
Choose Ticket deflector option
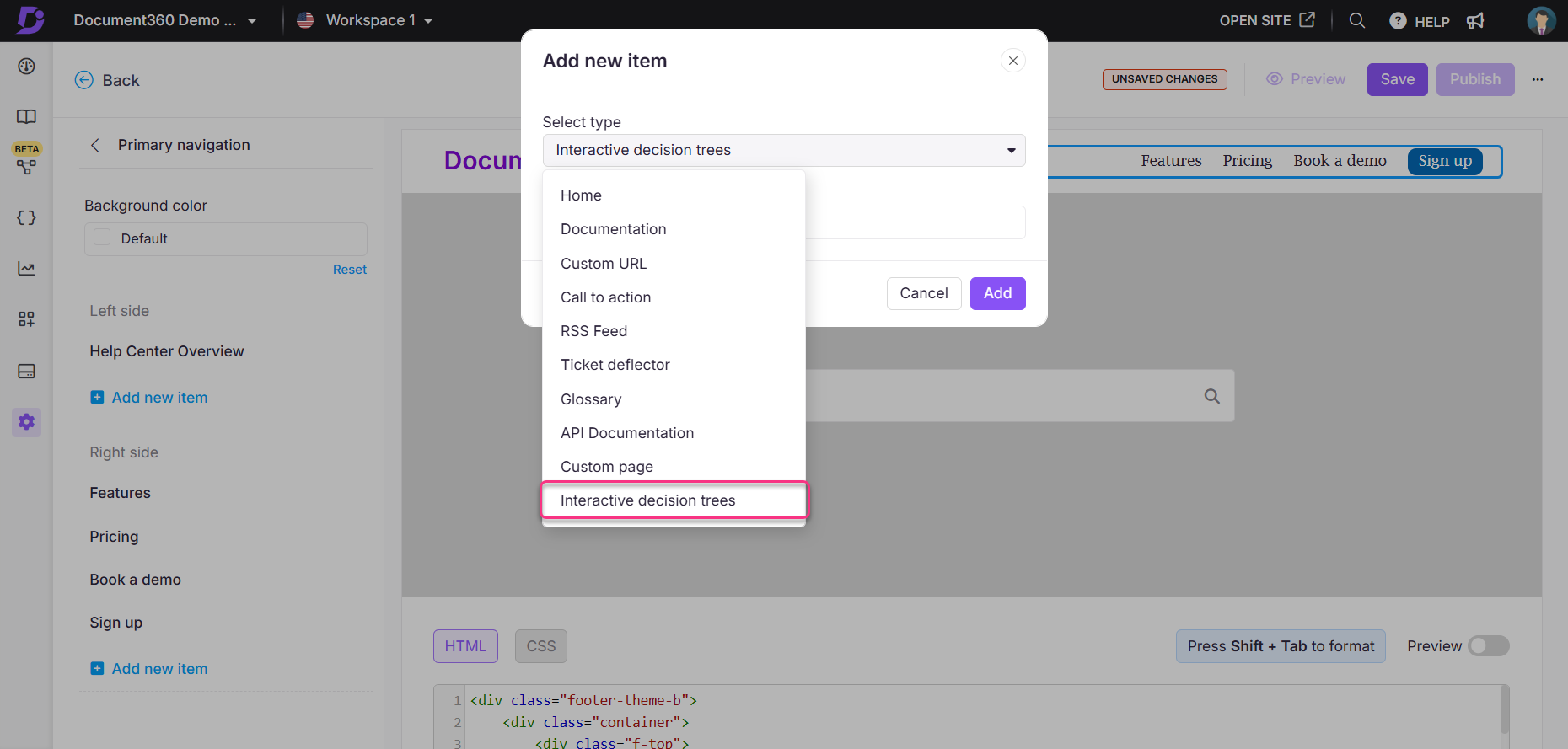tap(674, 365)
